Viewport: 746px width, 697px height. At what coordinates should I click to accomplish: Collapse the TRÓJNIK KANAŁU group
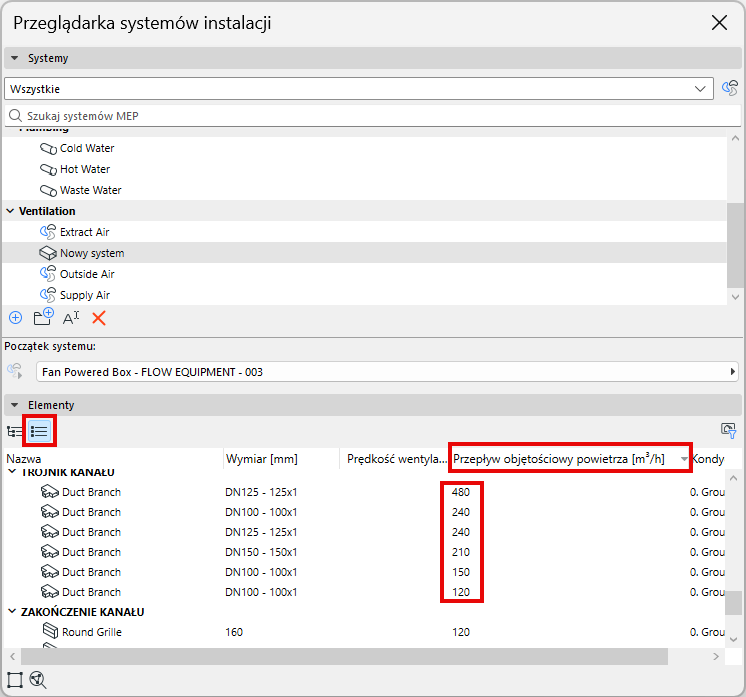12,472
